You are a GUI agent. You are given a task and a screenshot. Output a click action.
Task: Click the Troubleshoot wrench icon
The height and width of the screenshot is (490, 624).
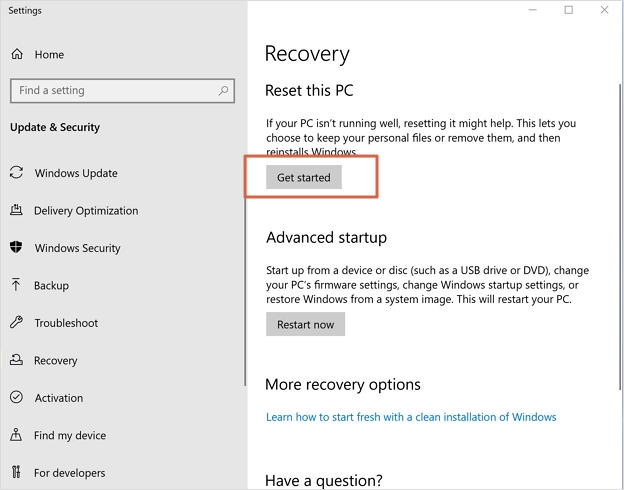point(16,323)
